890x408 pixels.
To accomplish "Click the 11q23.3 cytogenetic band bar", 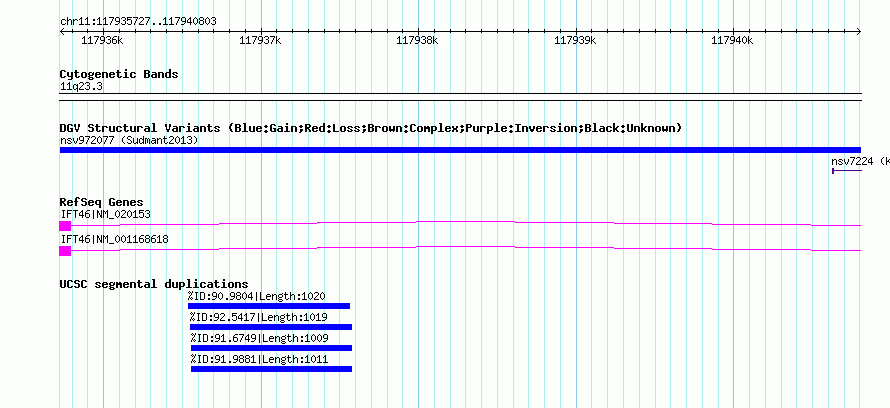I will point(460,96).
